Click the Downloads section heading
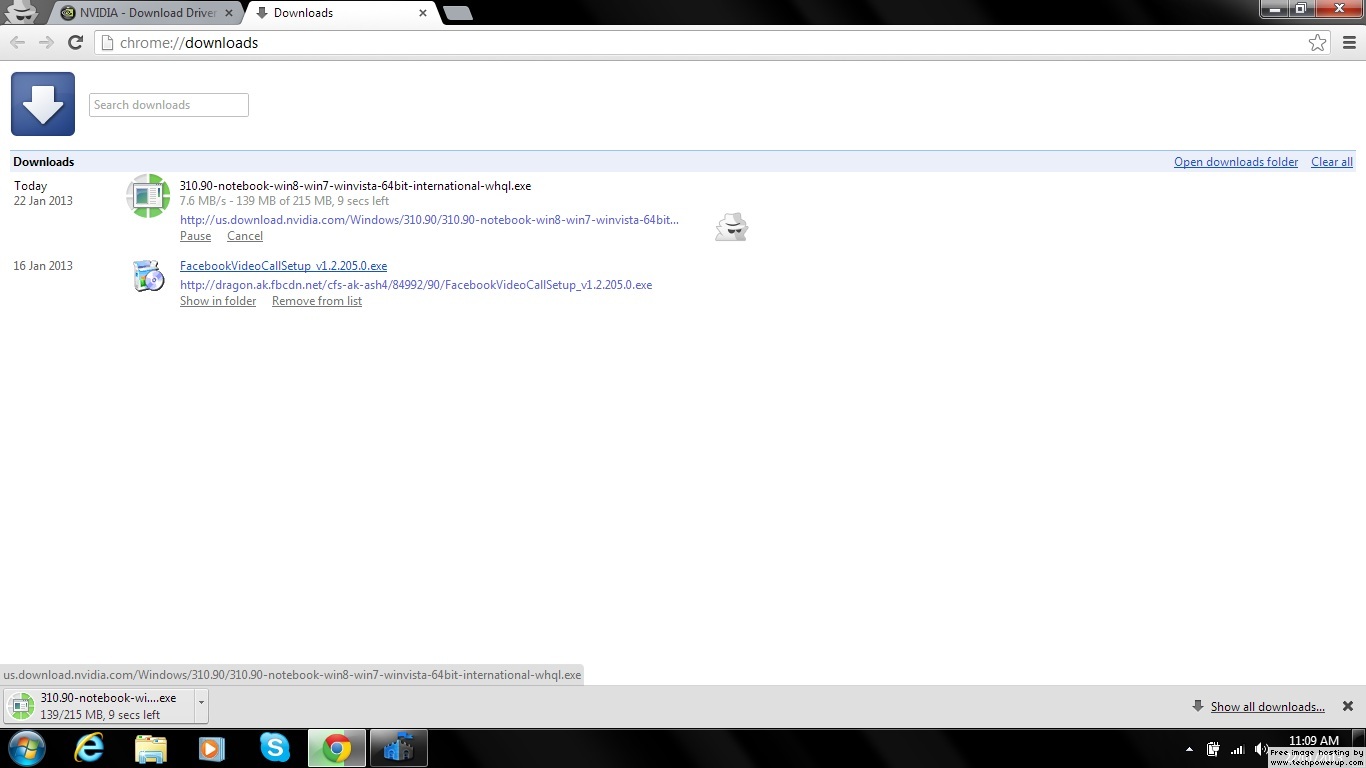Viewport: 1366px width, 768px height. 44,162
